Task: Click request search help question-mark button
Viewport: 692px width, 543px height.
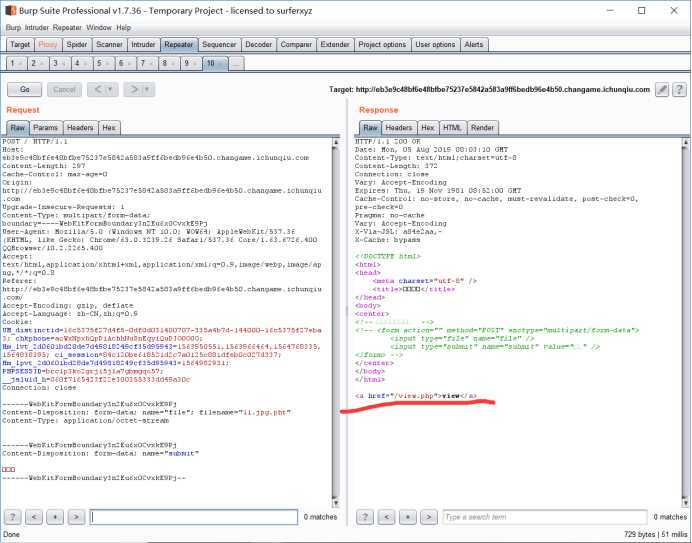Action: click(x=13, y=517)
